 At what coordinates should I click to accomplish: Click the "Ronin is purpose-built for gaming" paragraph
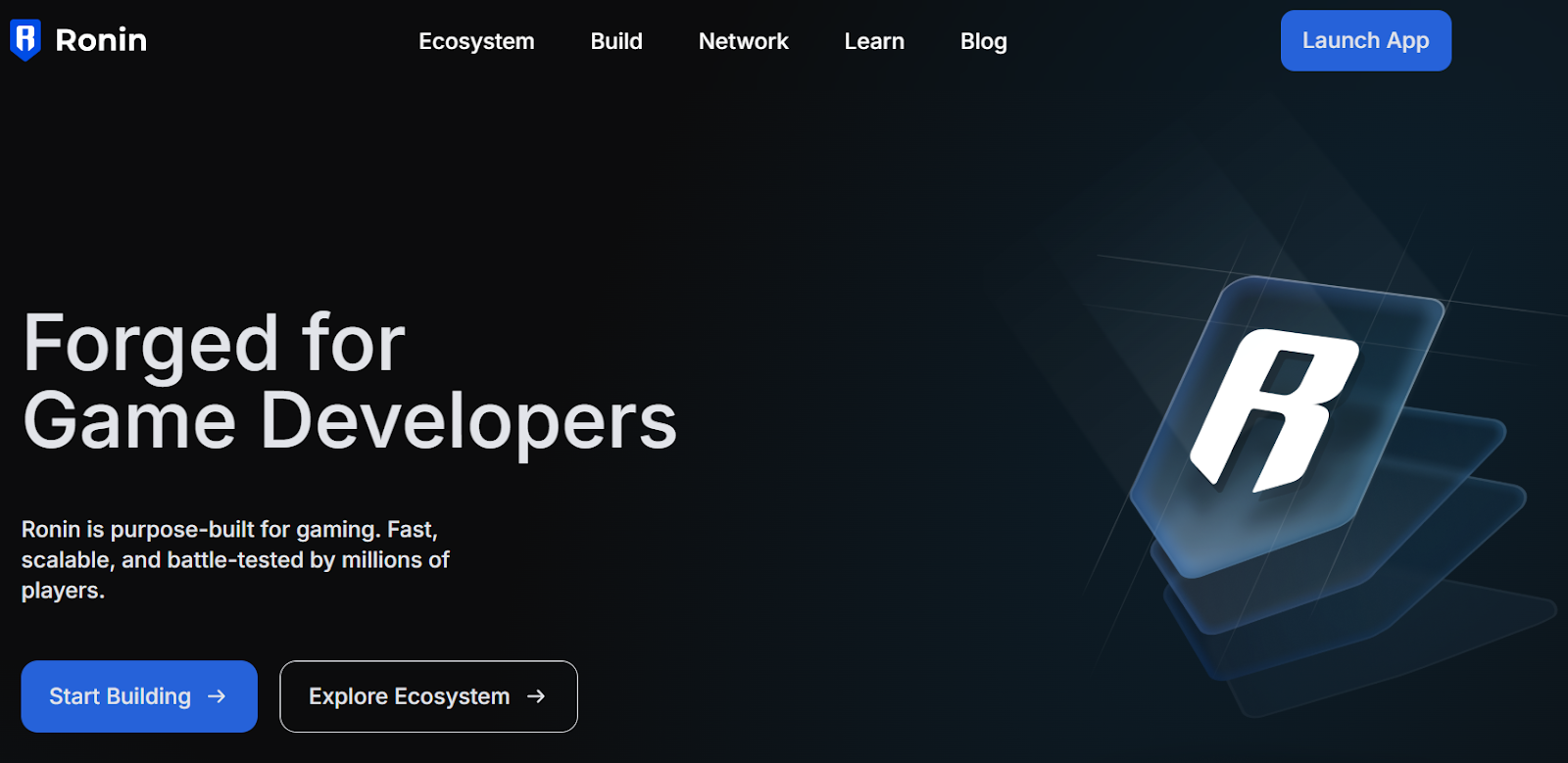point(235,559)
